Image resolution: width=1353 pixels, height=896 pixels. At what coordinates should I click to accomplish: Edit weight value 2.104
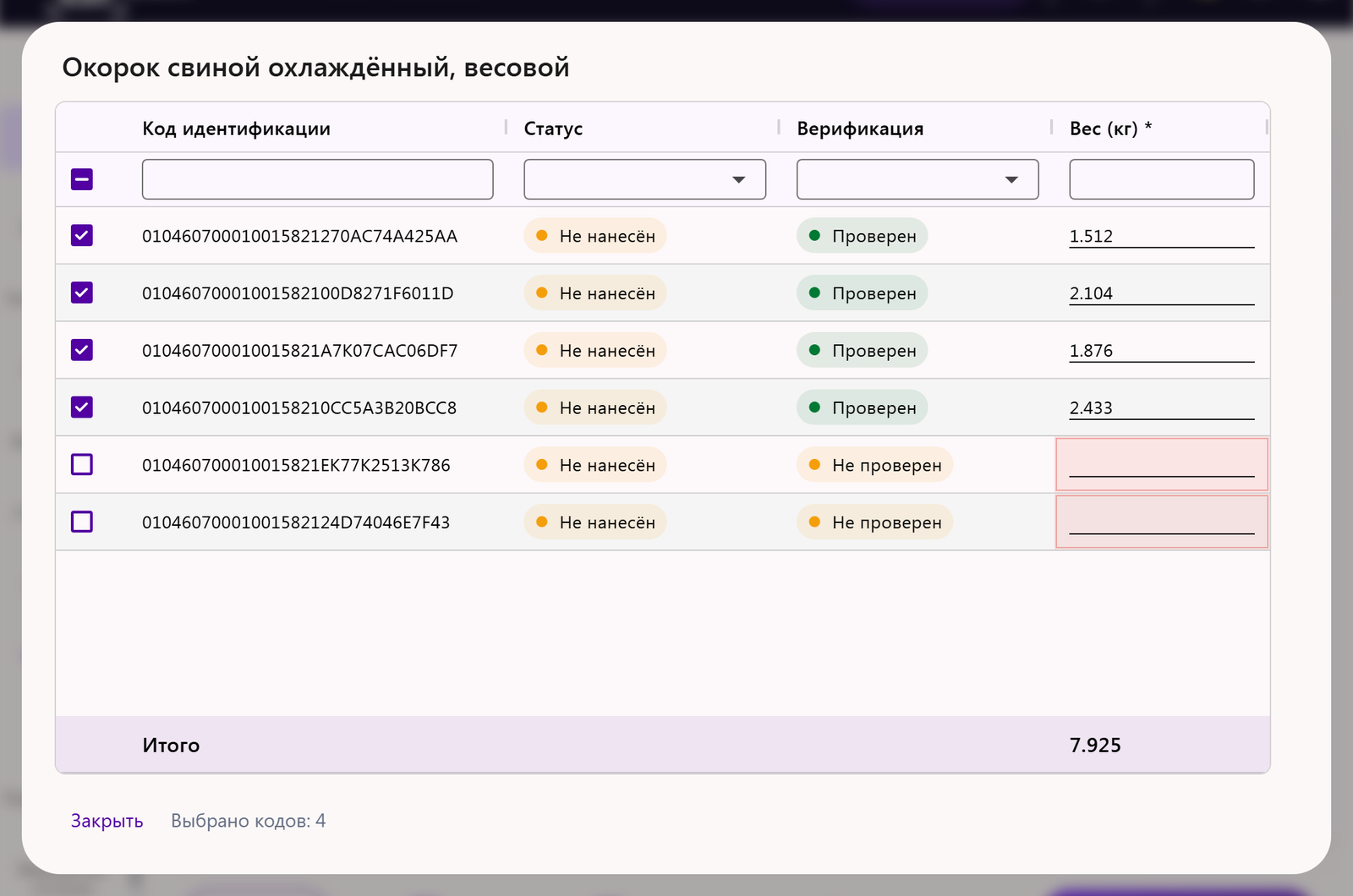pyautogui.click(x=1162, y=293)
